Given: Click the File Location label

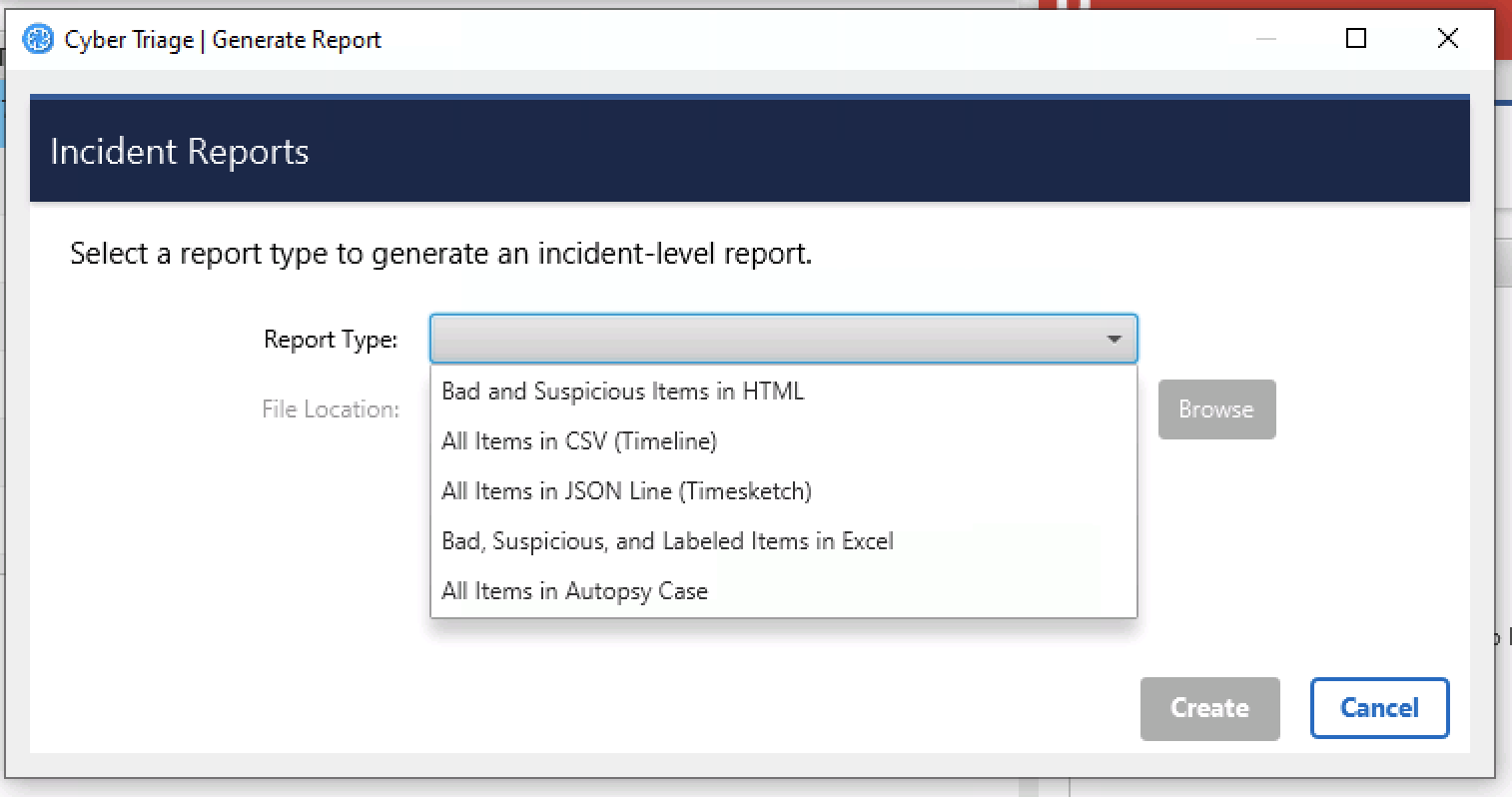Looking at the screenshot, I should pos(331,408).
